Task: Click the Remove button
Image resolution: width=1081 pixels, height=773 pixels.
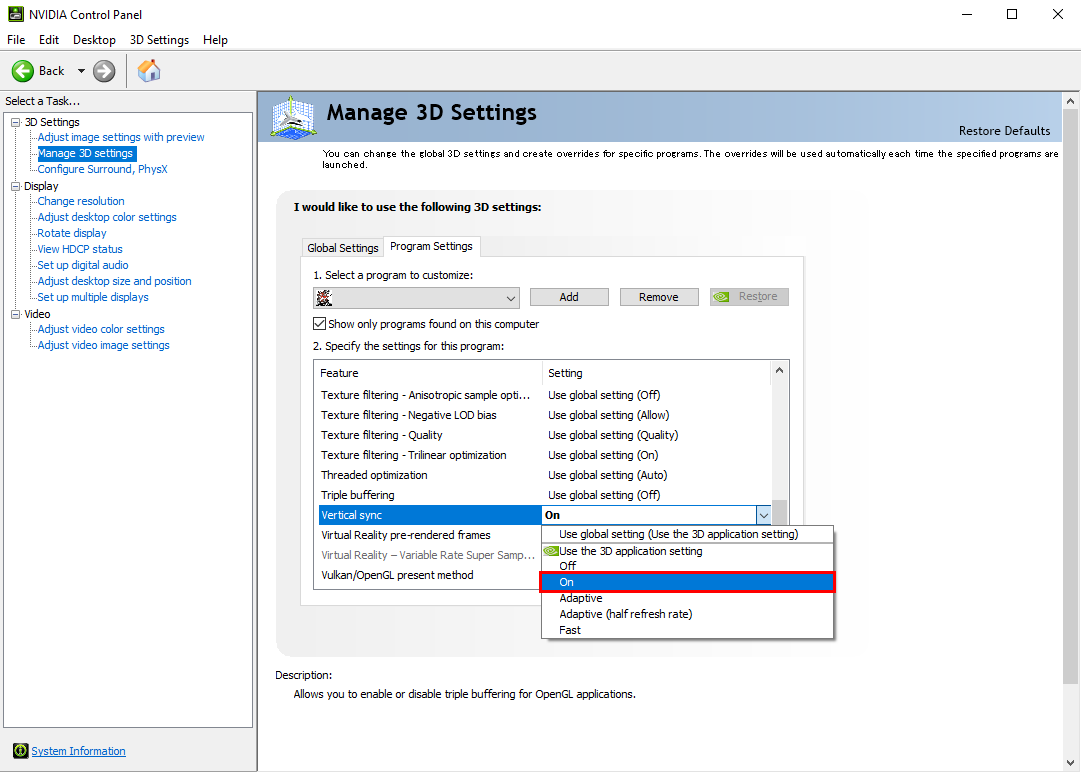Action: (658, 297)
